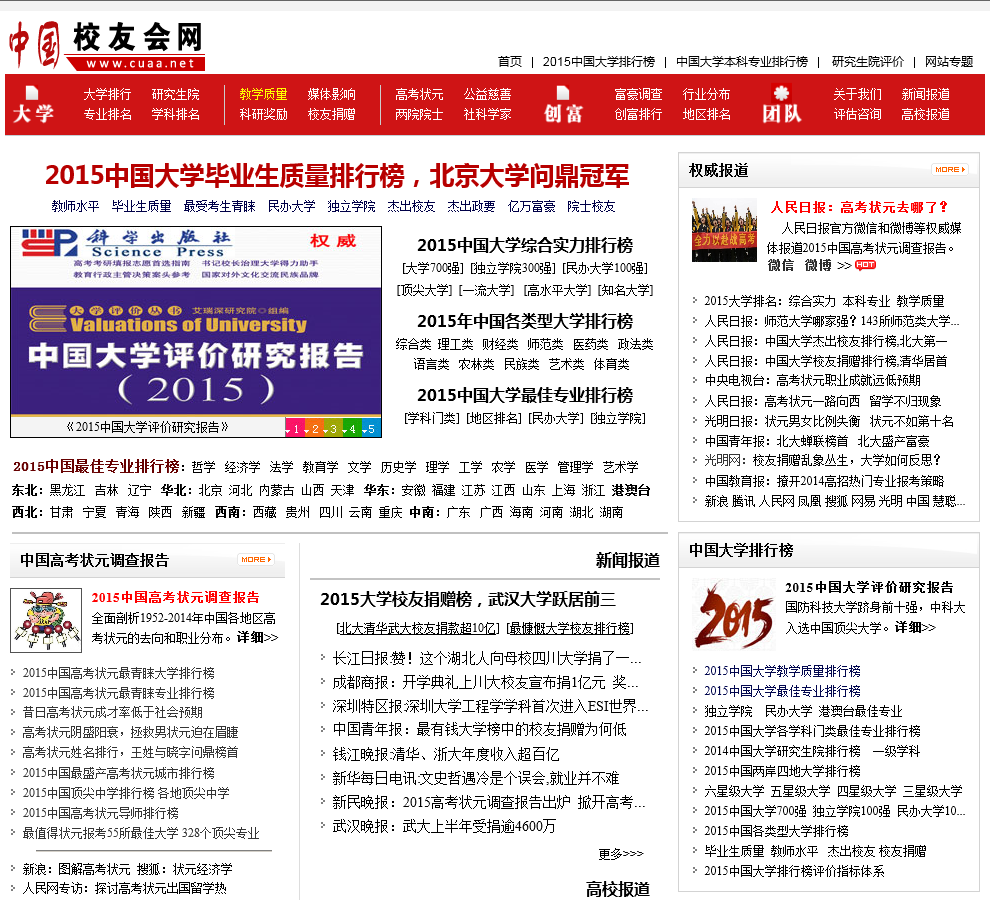Select 富豪调查 in red navbar
Image resolution: width=990 pixels, height=900 pixels.
pos(638,95)
